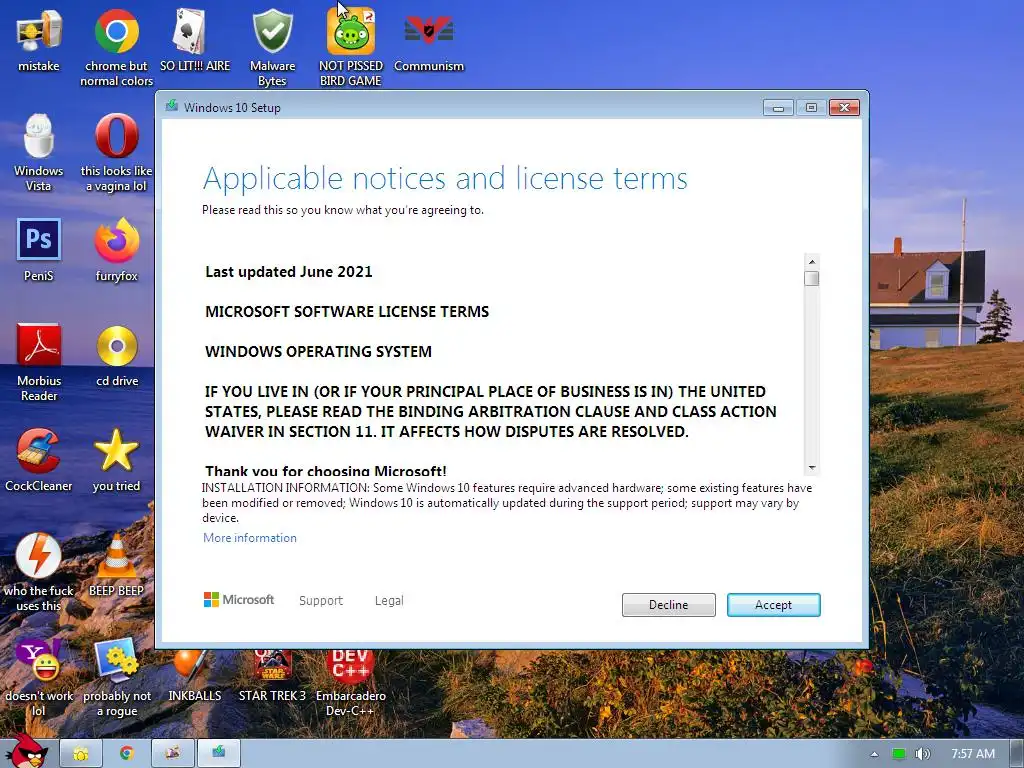Click the volume speaker tray icon
Viewport: 1024px width, 768px height.
(x=922, y=754)
